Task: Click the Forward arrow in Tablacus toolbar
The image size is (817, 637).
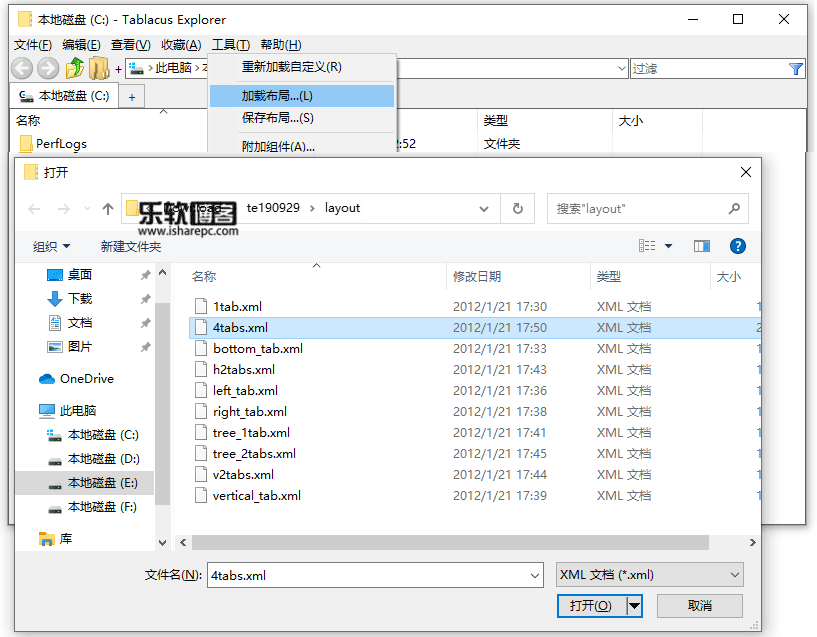Action: click(48, 68)
